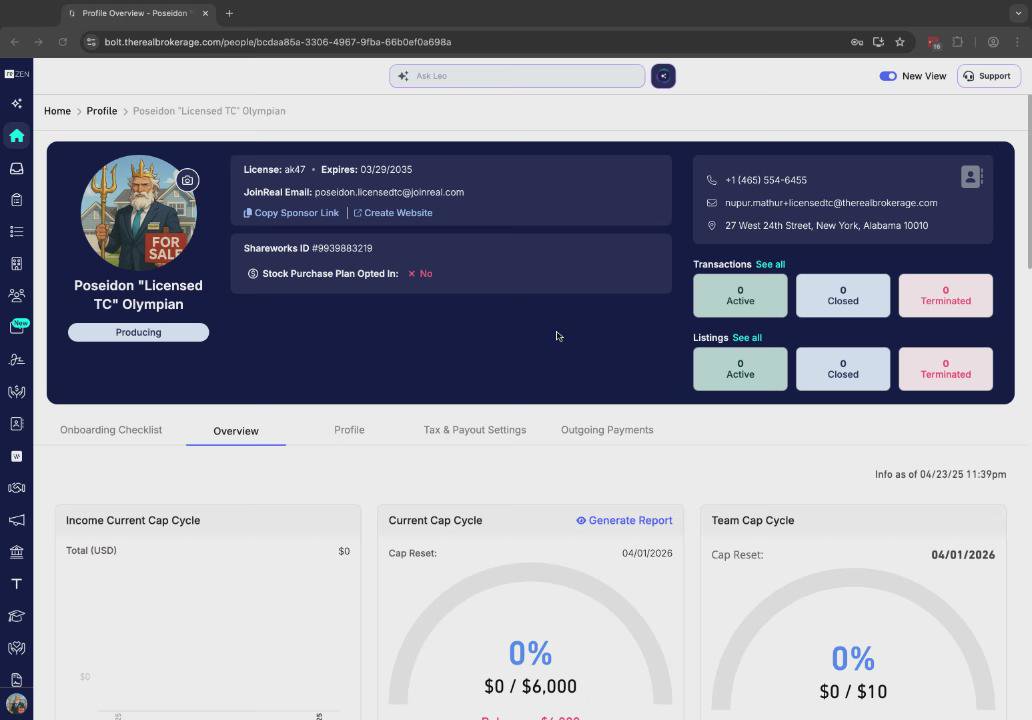The height and width of the screenshot is (720, 1032).
Task: Open the Chrome three-dot menu
Action: 1018,42
